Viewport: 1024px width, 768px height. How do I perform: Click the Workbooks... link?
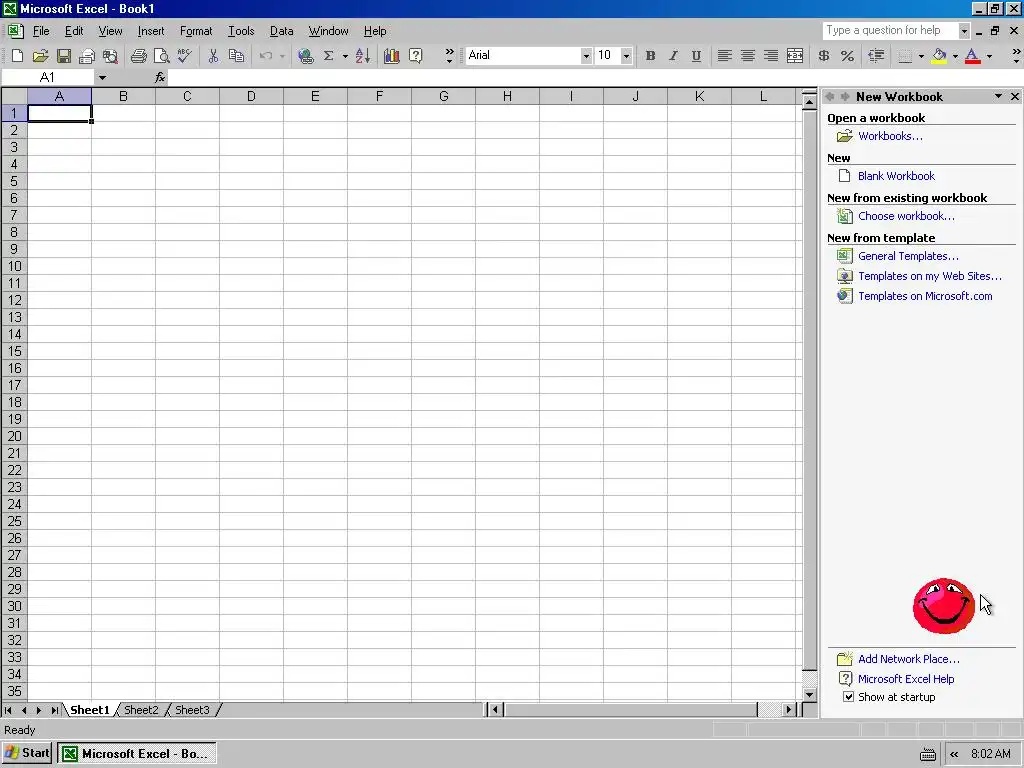(x=890, y=136)
